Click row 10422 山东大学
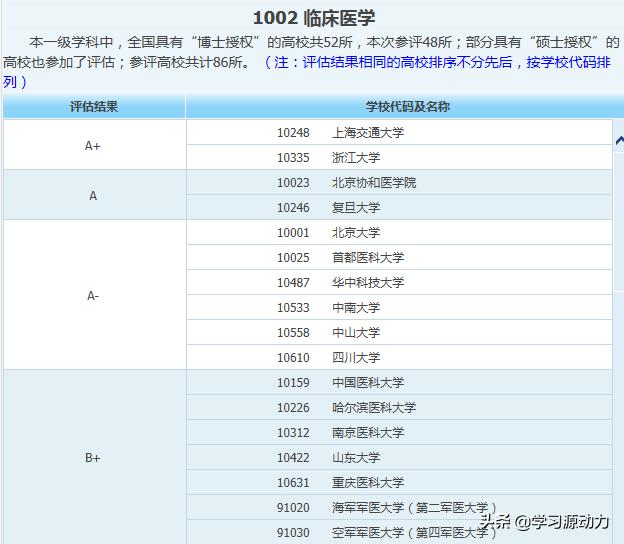The width and height of the screenshot is (624, 544). [x=399, y=458]
